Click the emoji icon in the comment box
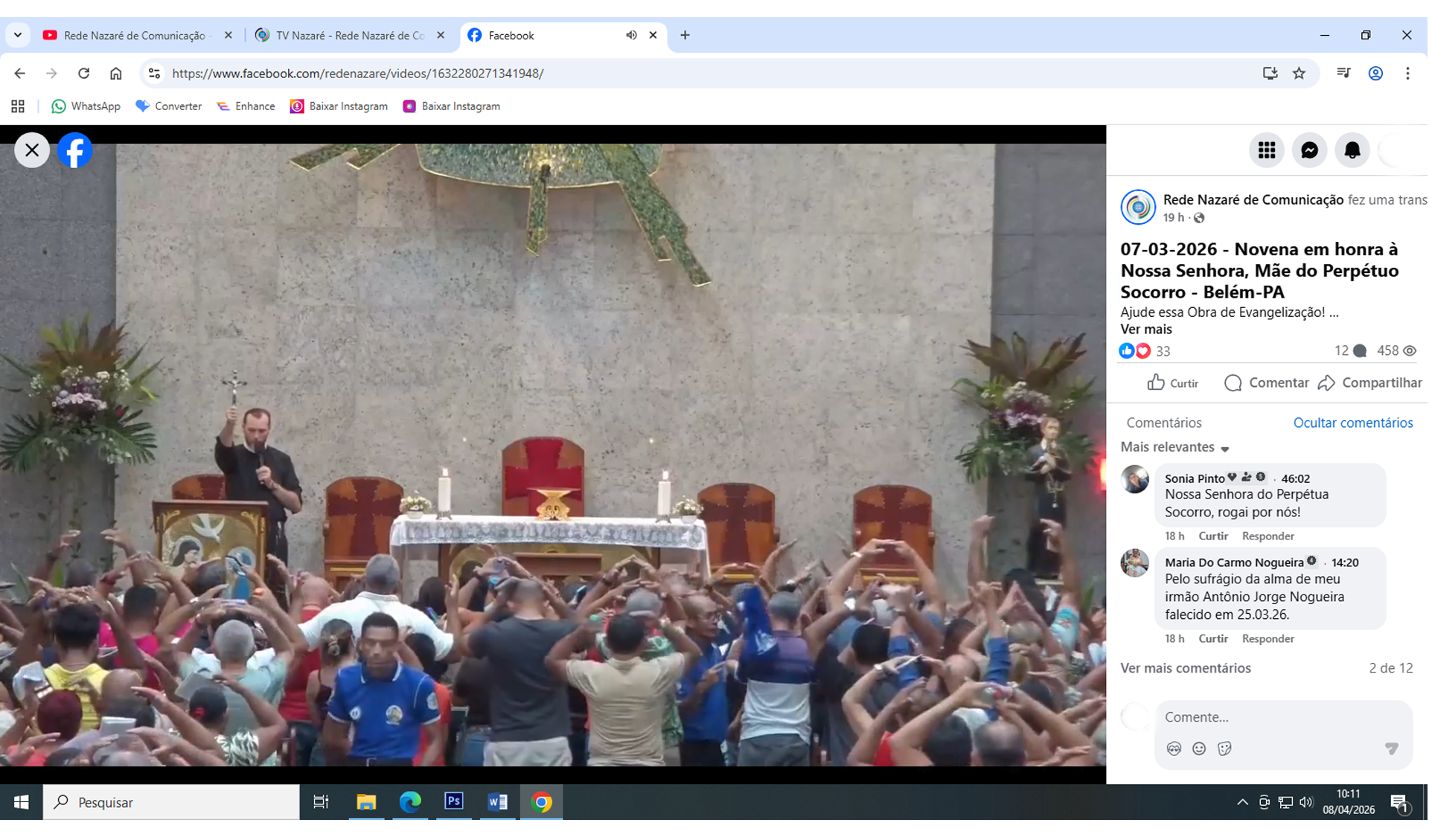This screenshot has width=1429, height=840. tap(1198, 748)
